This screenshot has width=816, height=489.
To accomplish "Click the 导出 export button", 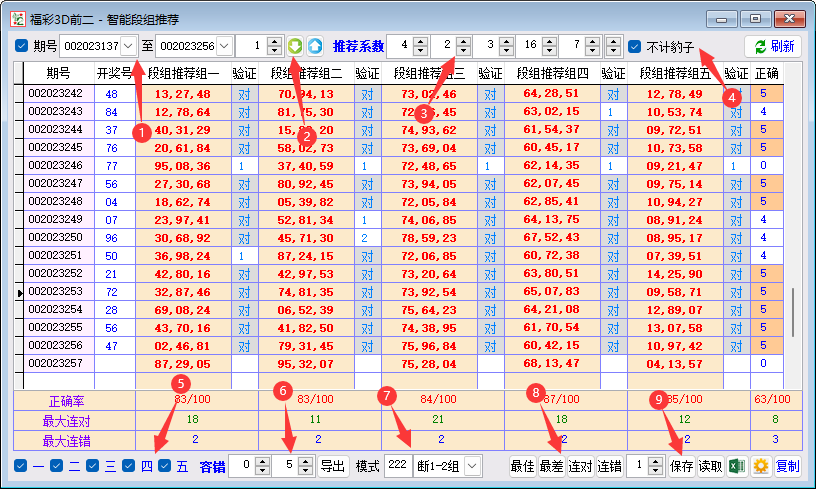I will click(x=332, y=466).
